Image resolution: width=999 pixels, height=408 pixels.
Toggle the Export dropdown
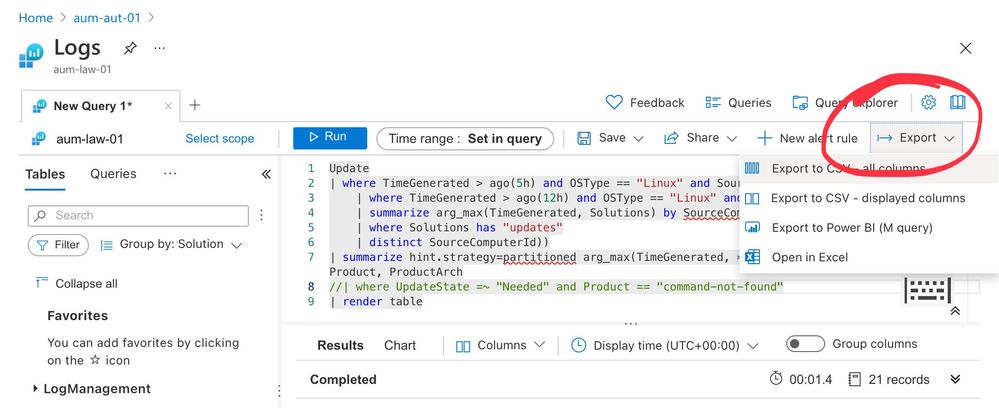916,138
